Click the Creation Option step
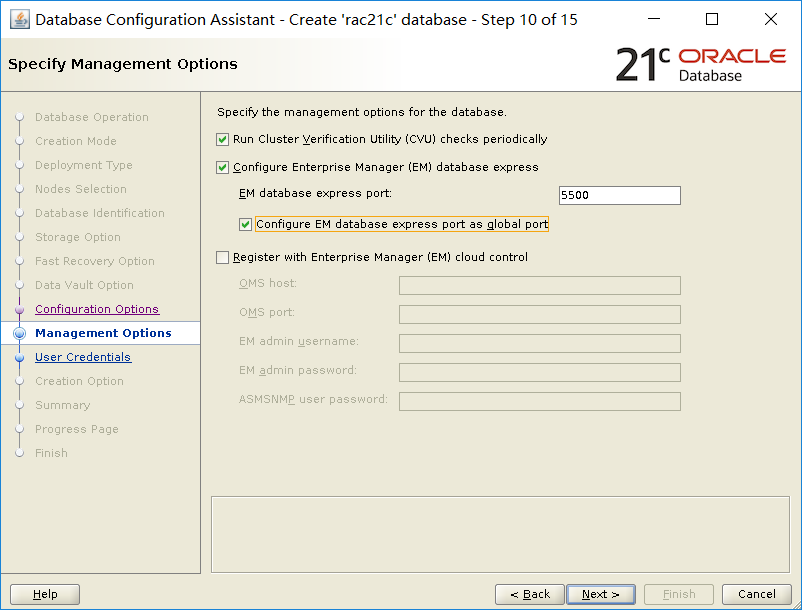802x610 pixels. coord(79,381)
